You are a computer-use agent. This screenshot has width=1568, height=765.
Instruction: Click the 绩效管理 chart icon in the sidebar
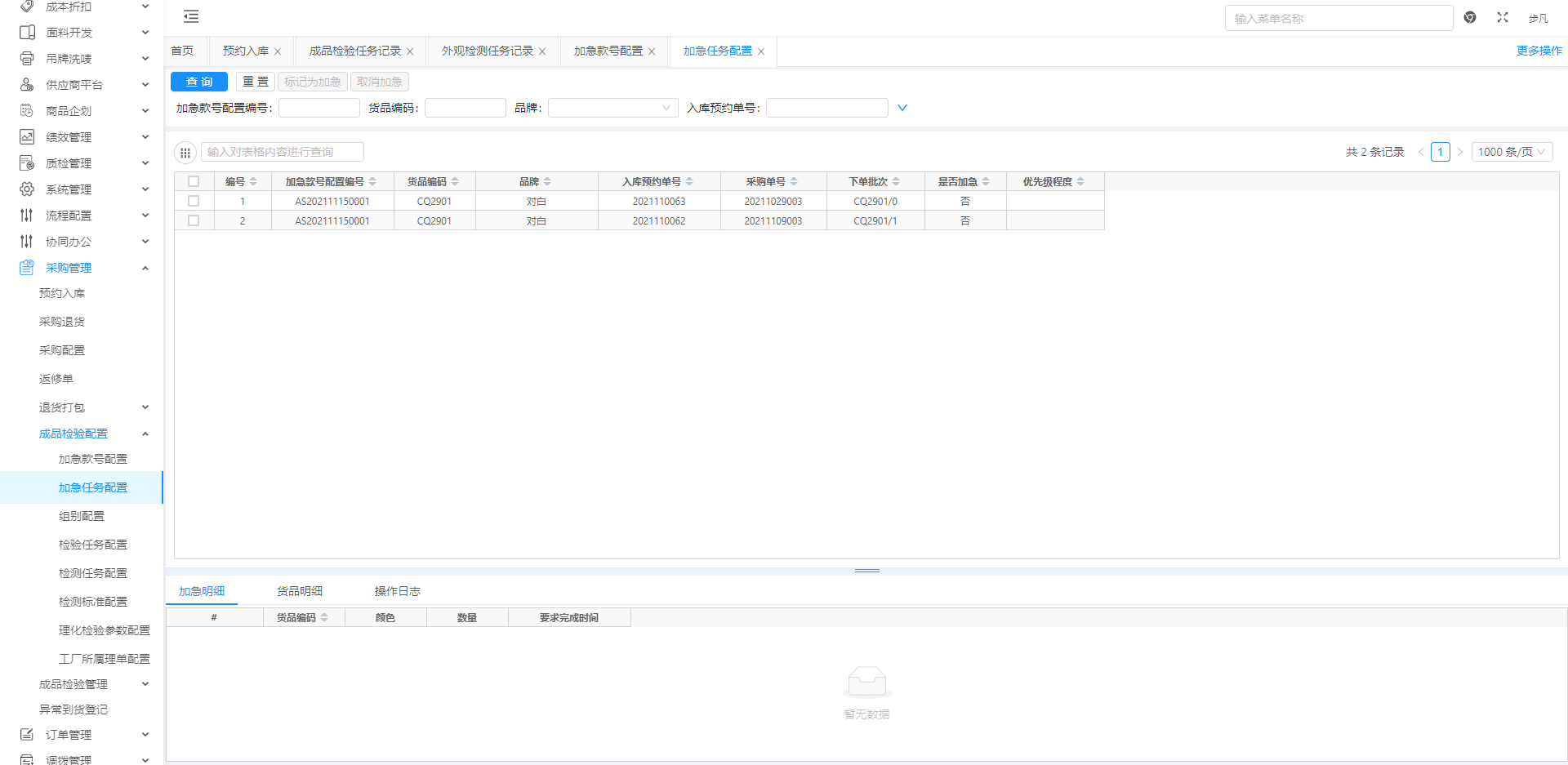[x=27, y=137]
